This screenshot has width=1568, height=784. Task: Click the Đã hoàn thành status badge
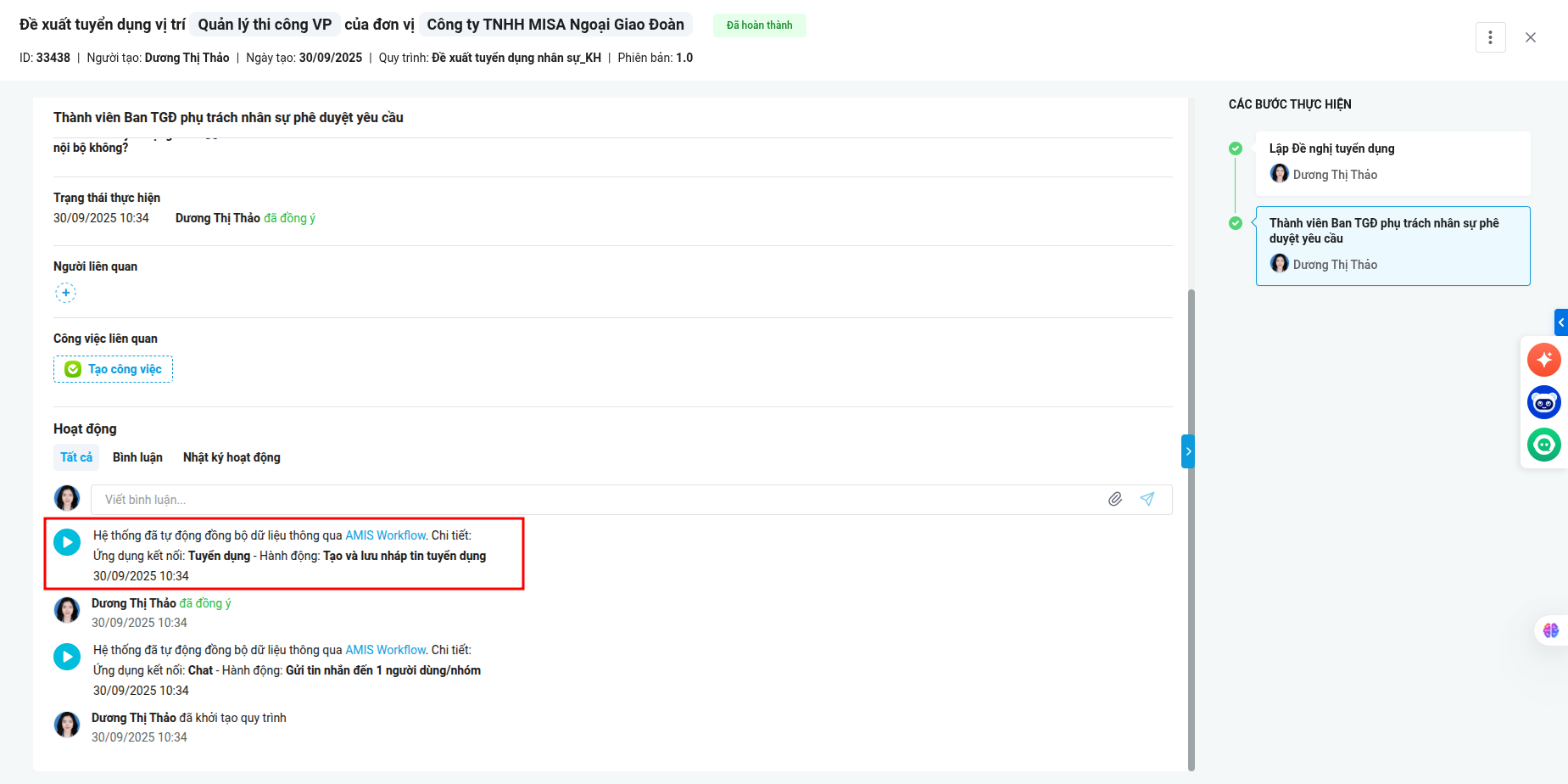pos(759,25)
